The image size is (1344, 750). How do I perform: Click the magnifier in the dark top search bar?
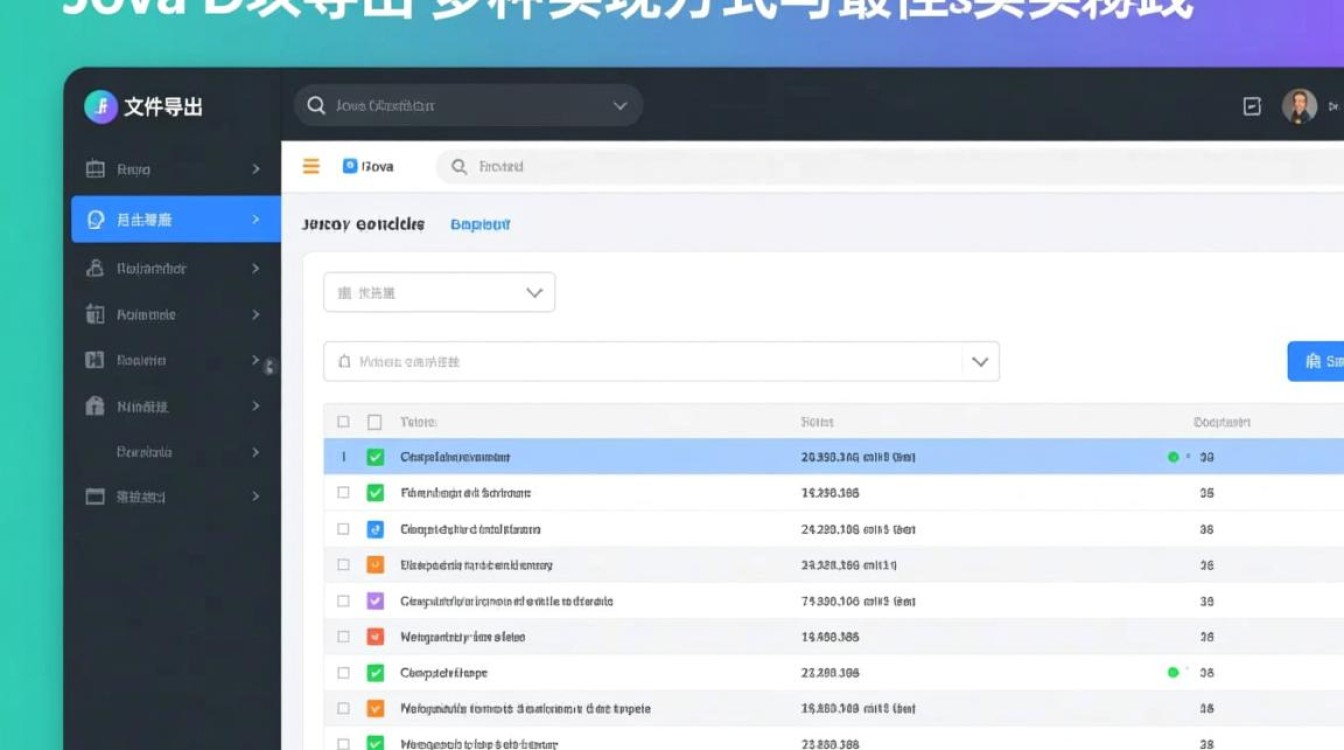[315, 104]
